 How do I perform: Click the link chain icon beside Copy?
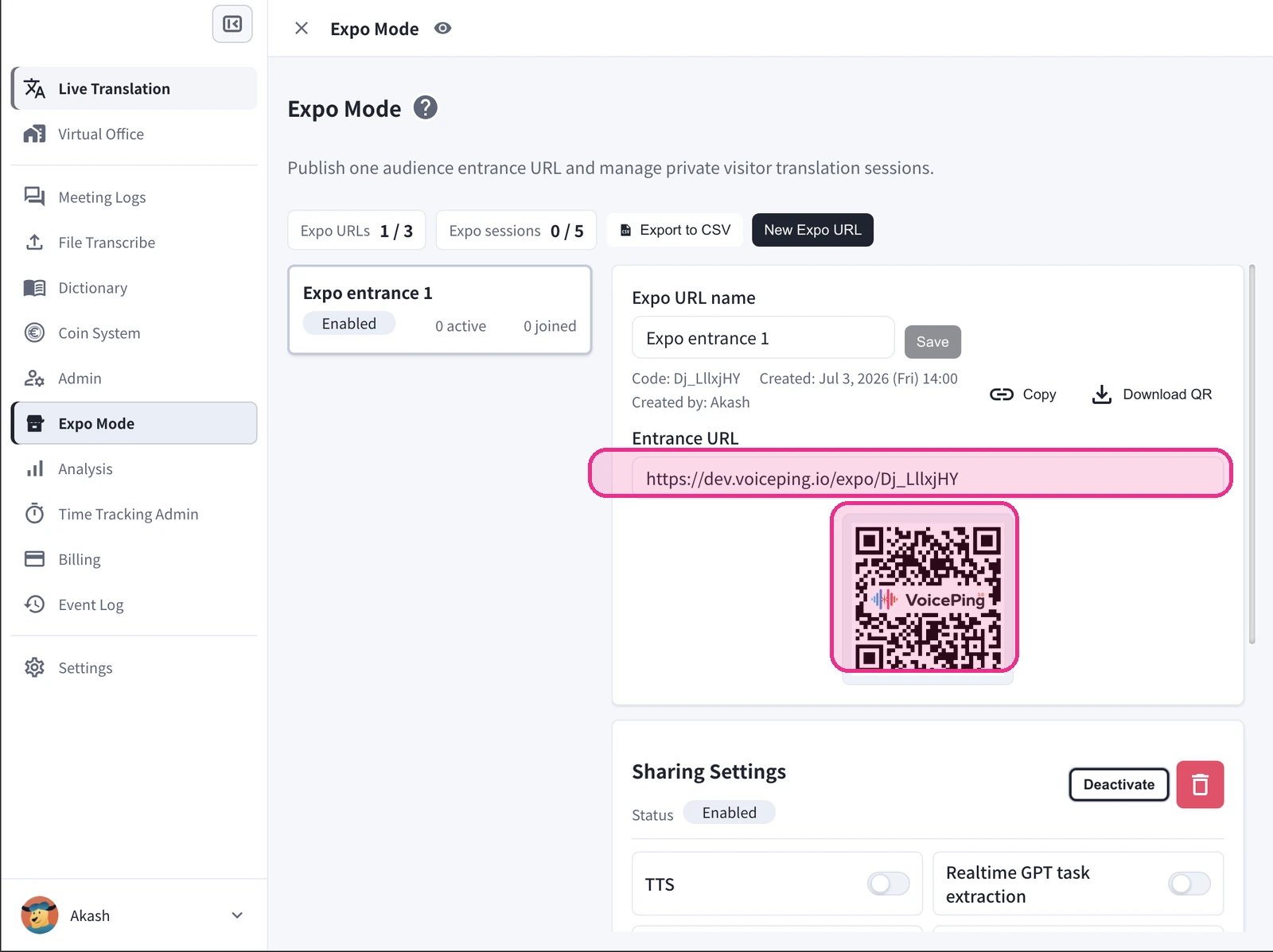[1002, 394]
